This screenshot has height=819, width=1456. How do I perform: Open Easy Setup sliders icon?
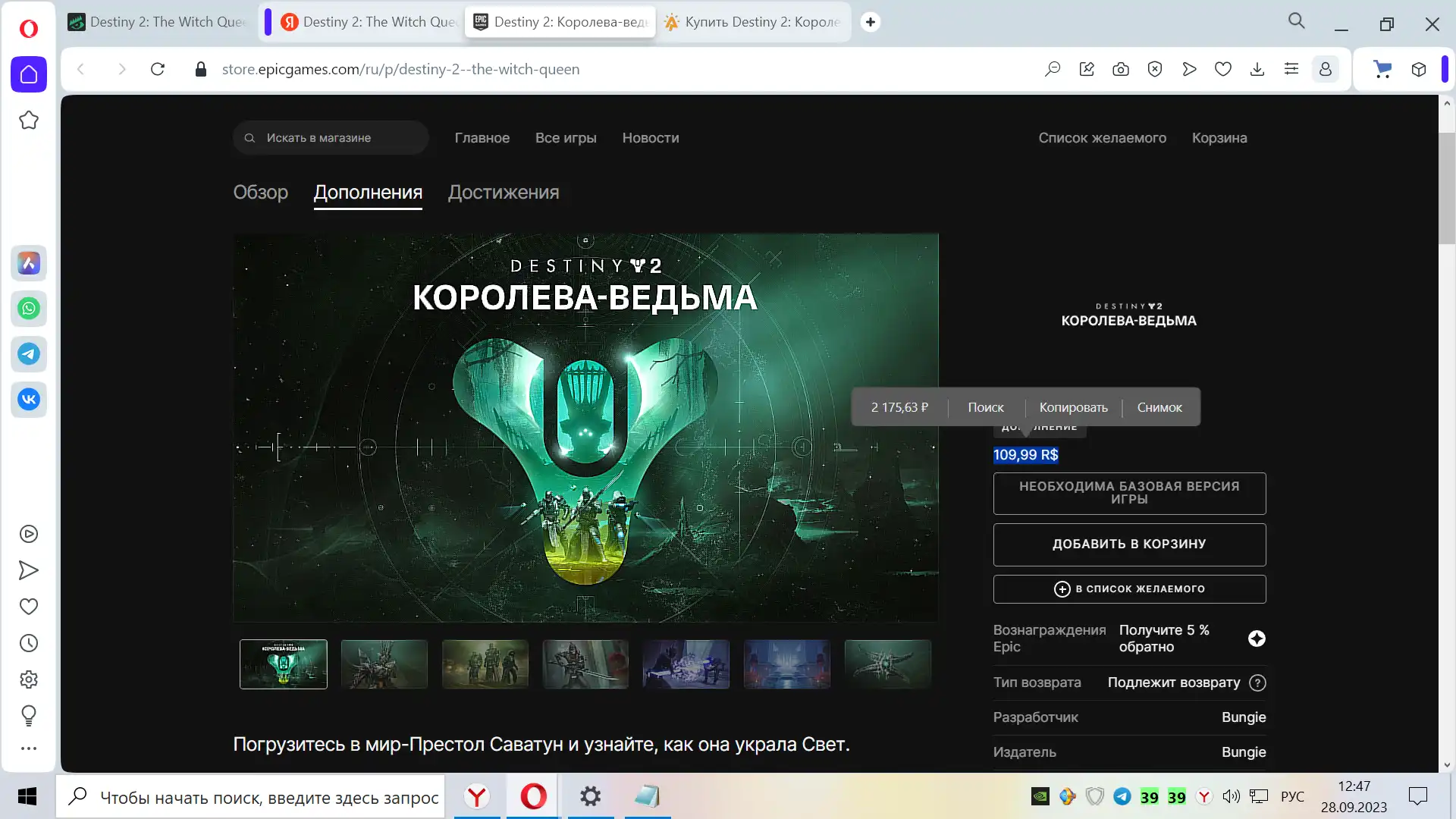pos(1291,69)
